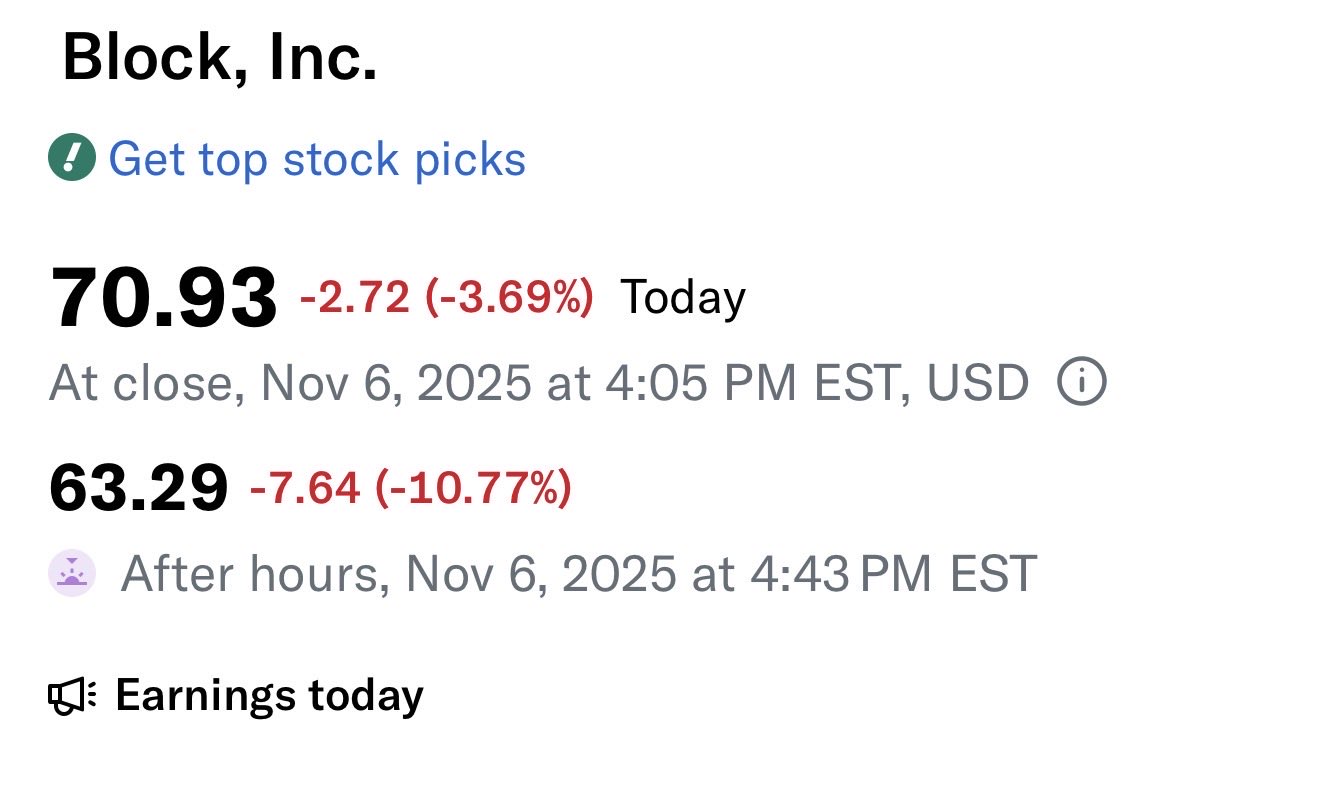Click the (-3.69%) daily percent change
This screenshot has height=788, width=1320.
click(x=510, y=297)
